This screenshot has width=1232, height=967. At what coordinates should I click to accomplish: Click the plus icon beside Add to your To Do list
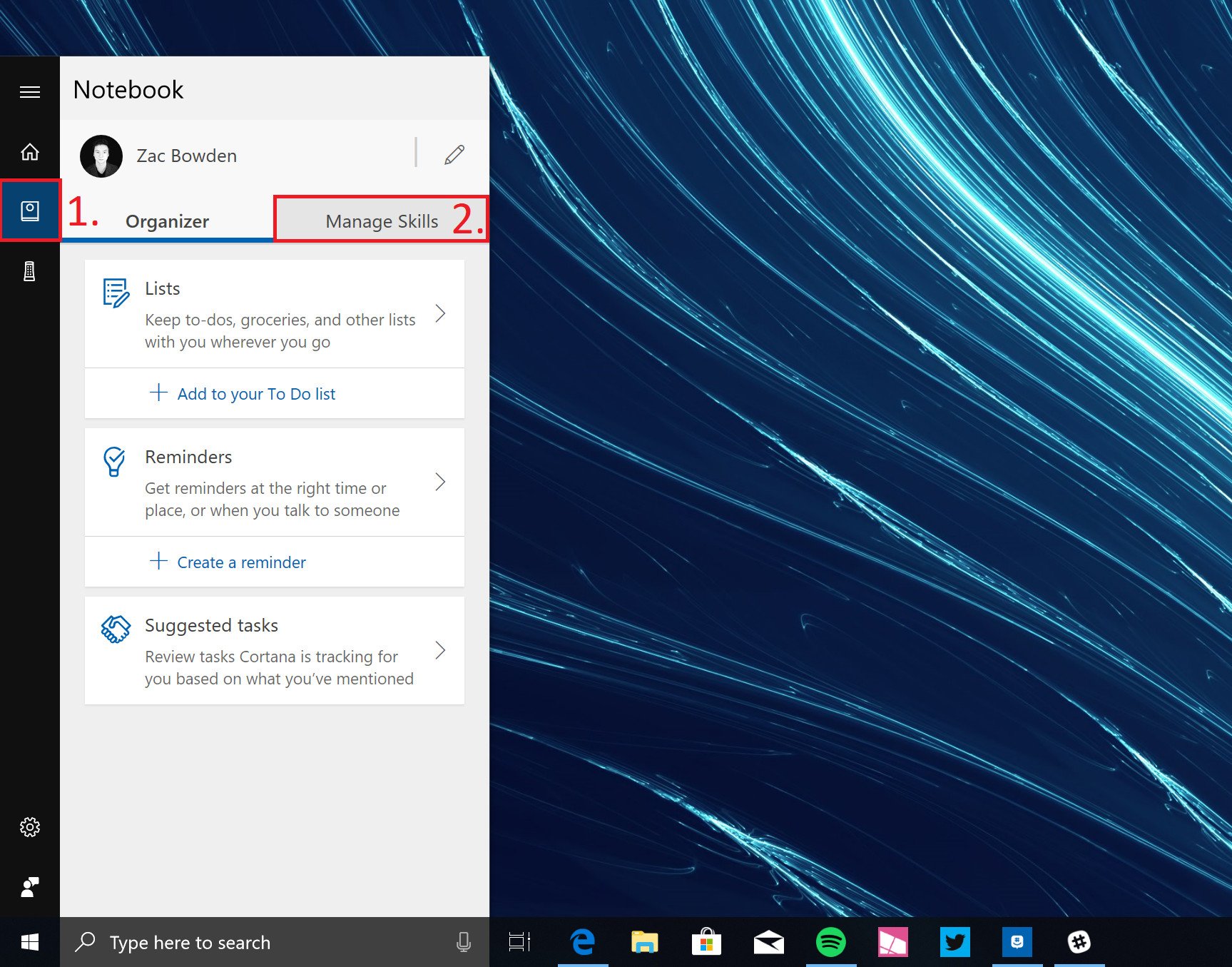[158, 393]
